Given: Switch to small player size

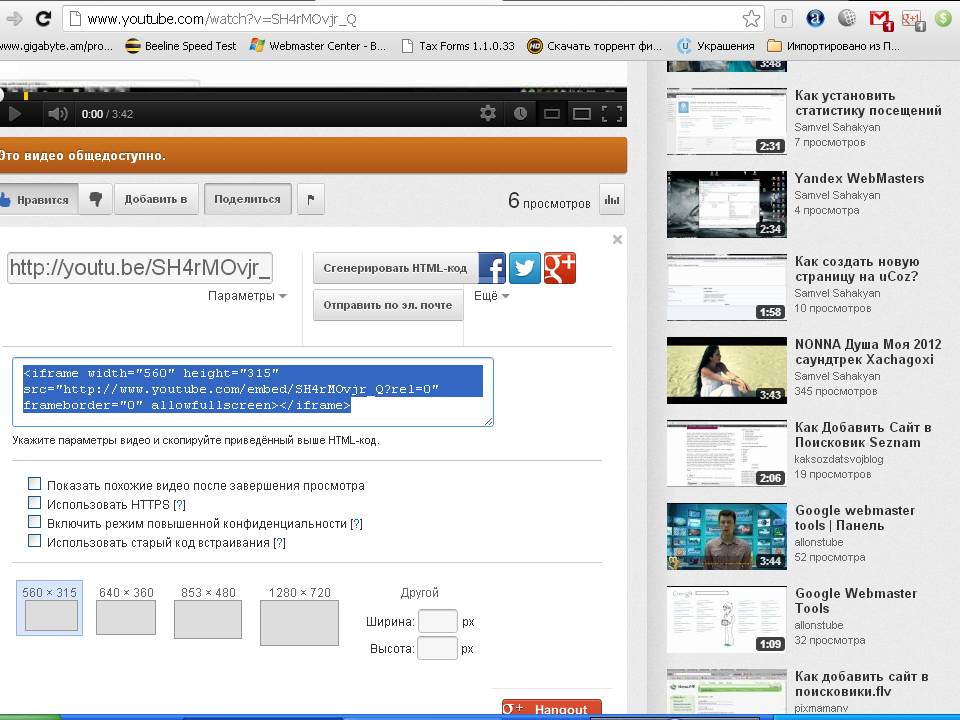Looking at the screenshot, I should pyautogui.click(x=552, y=114).
